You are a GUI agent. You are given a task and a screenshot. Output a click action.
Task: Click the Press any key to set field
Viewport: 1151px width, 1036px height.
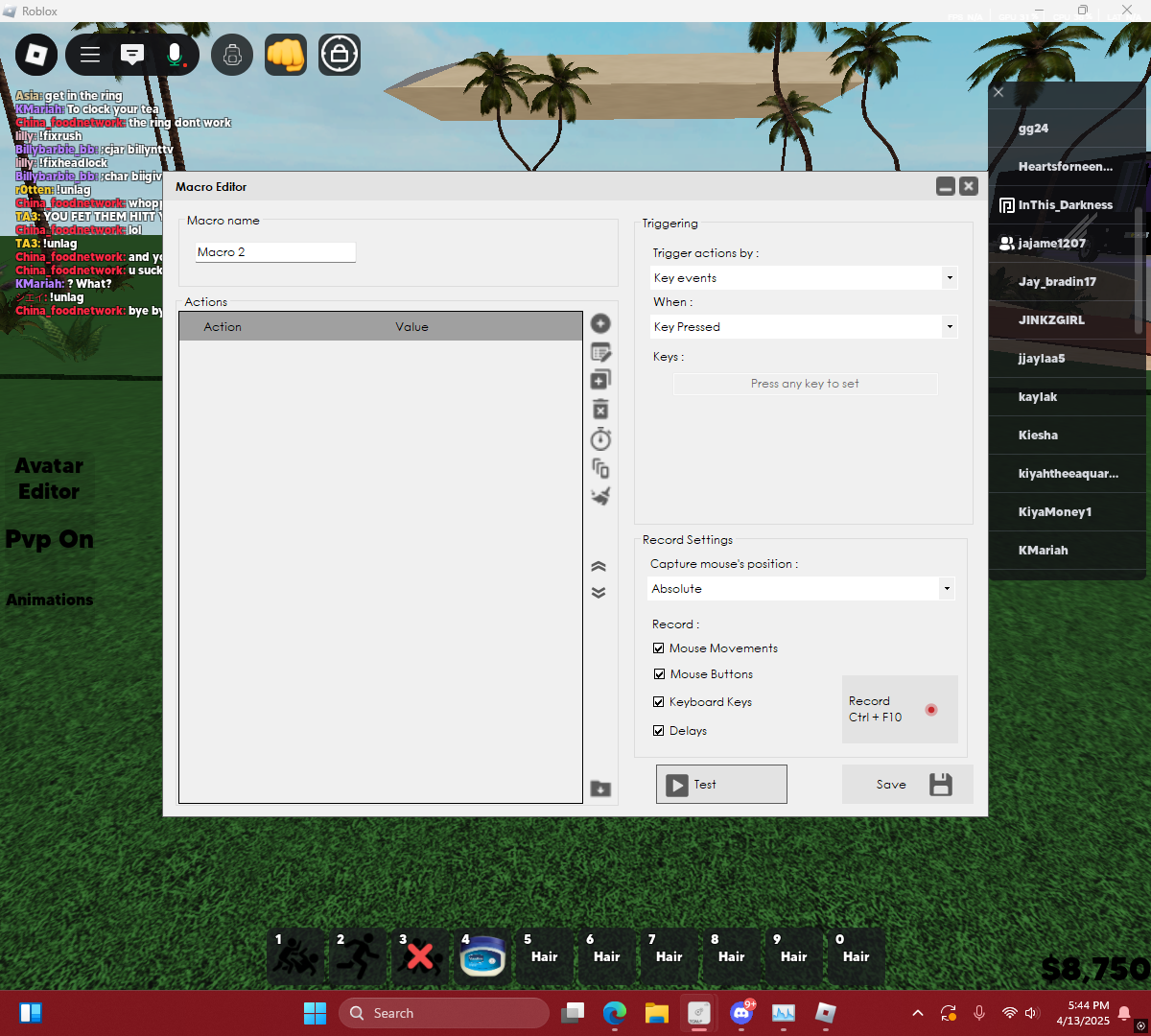coord(806,384)
